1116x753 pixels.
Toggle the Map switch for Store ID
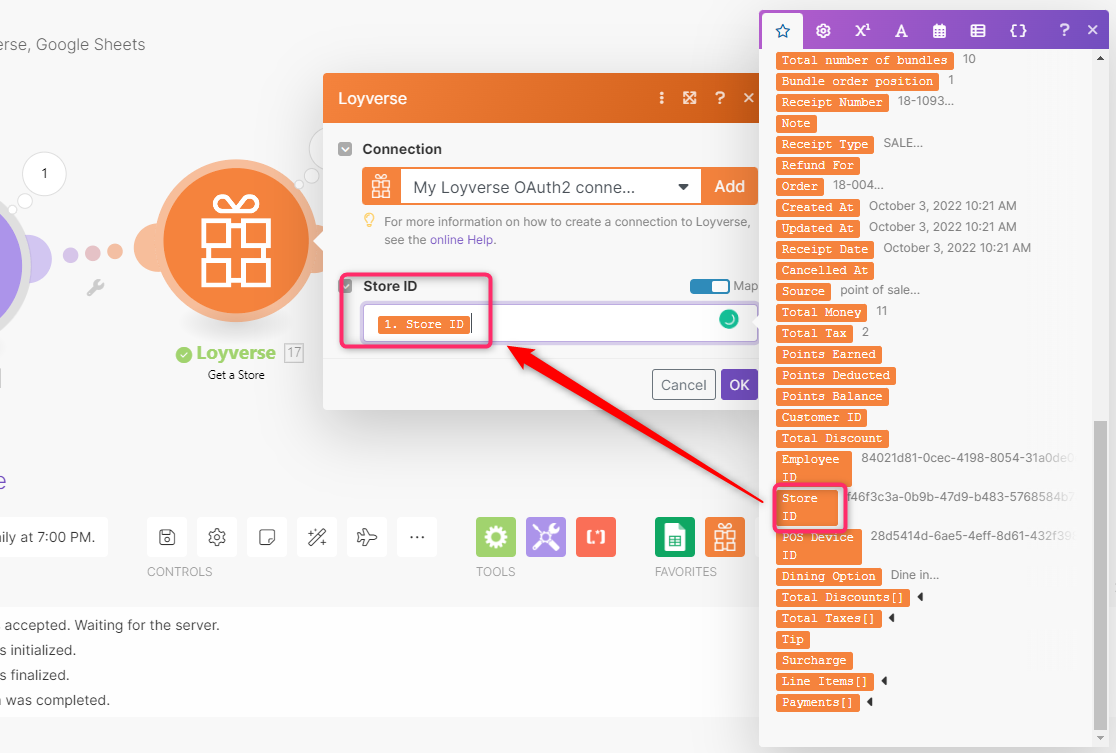point(710,287)
